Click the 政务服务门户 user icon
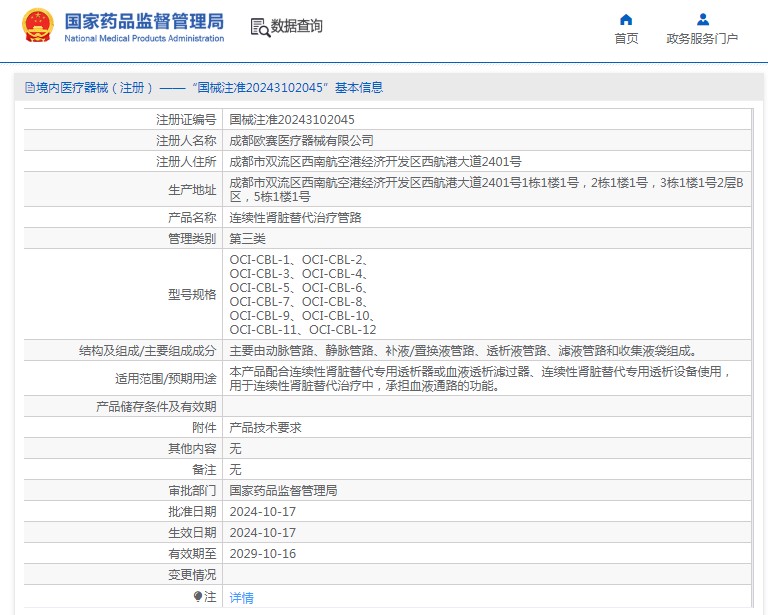The image size is (768, 615). coord(703,20)
